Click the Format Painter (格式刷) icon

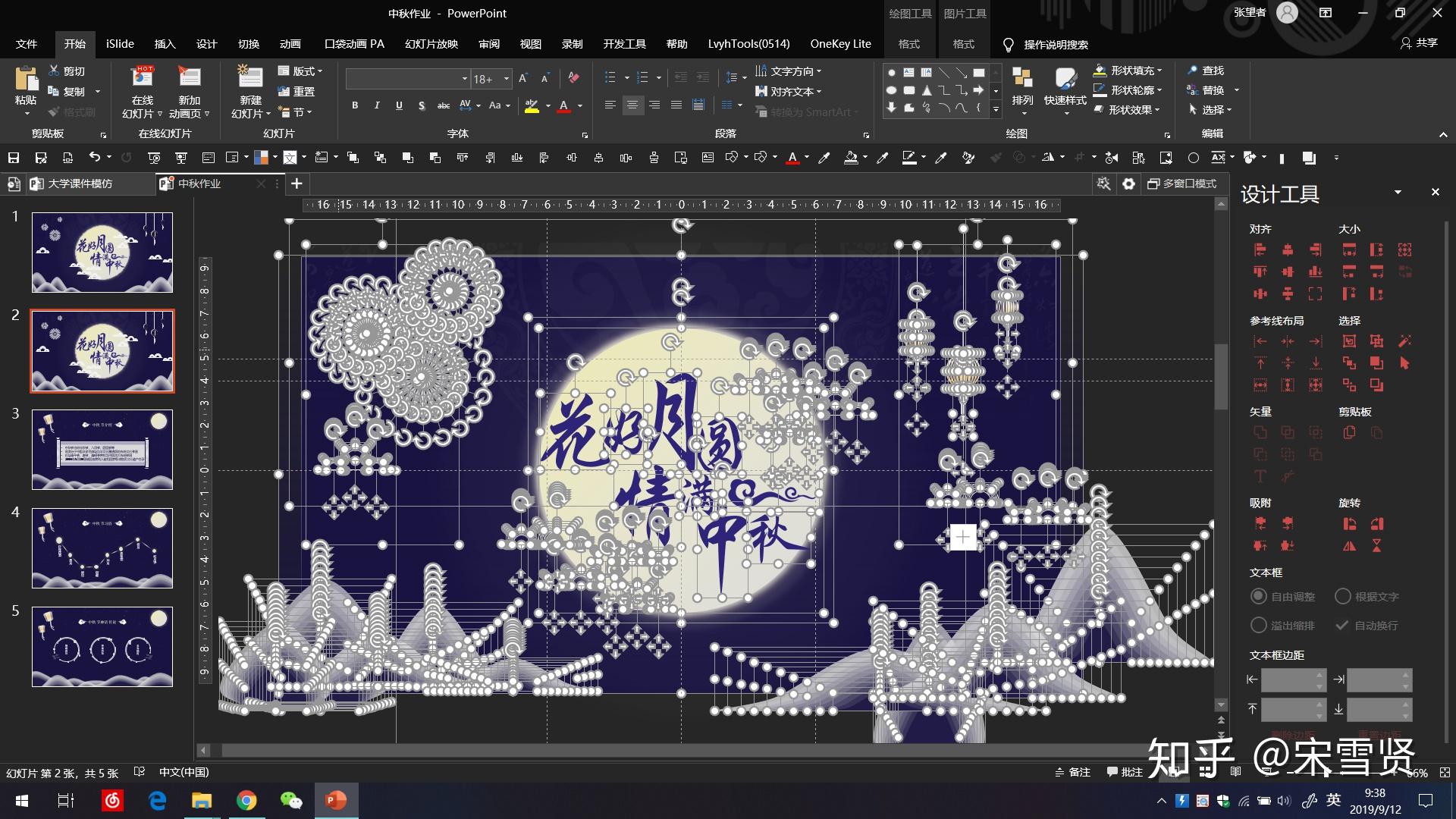(54, 112)
